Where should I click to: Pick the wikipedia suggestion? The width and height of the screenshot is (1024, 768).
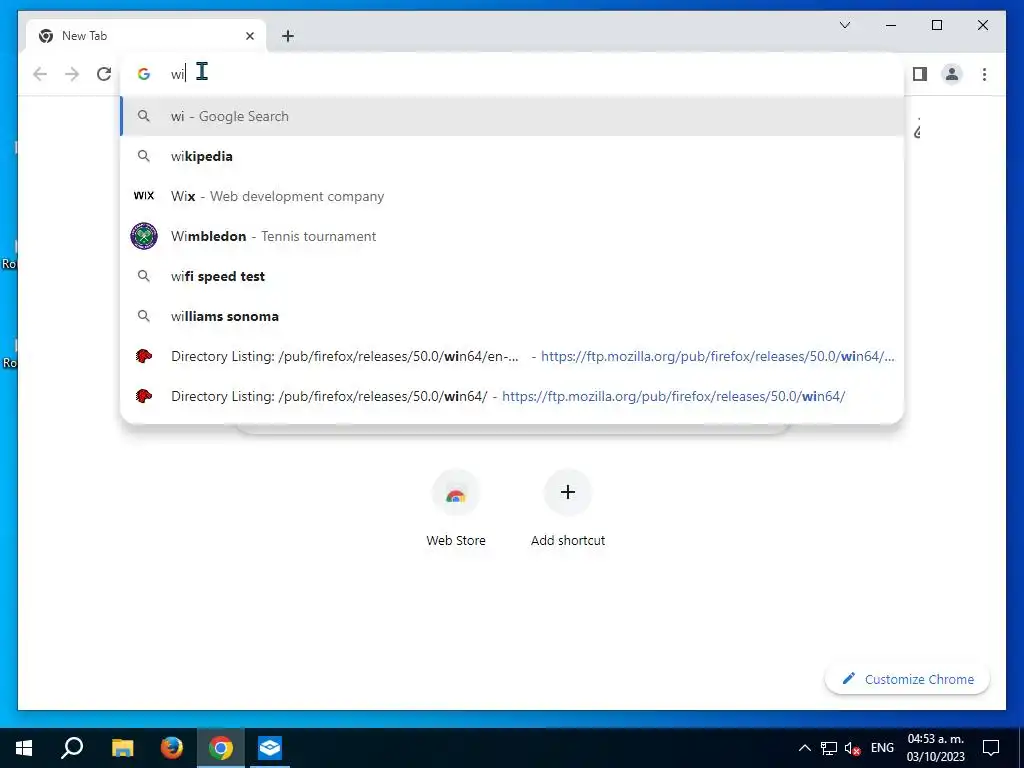[512, 156]
